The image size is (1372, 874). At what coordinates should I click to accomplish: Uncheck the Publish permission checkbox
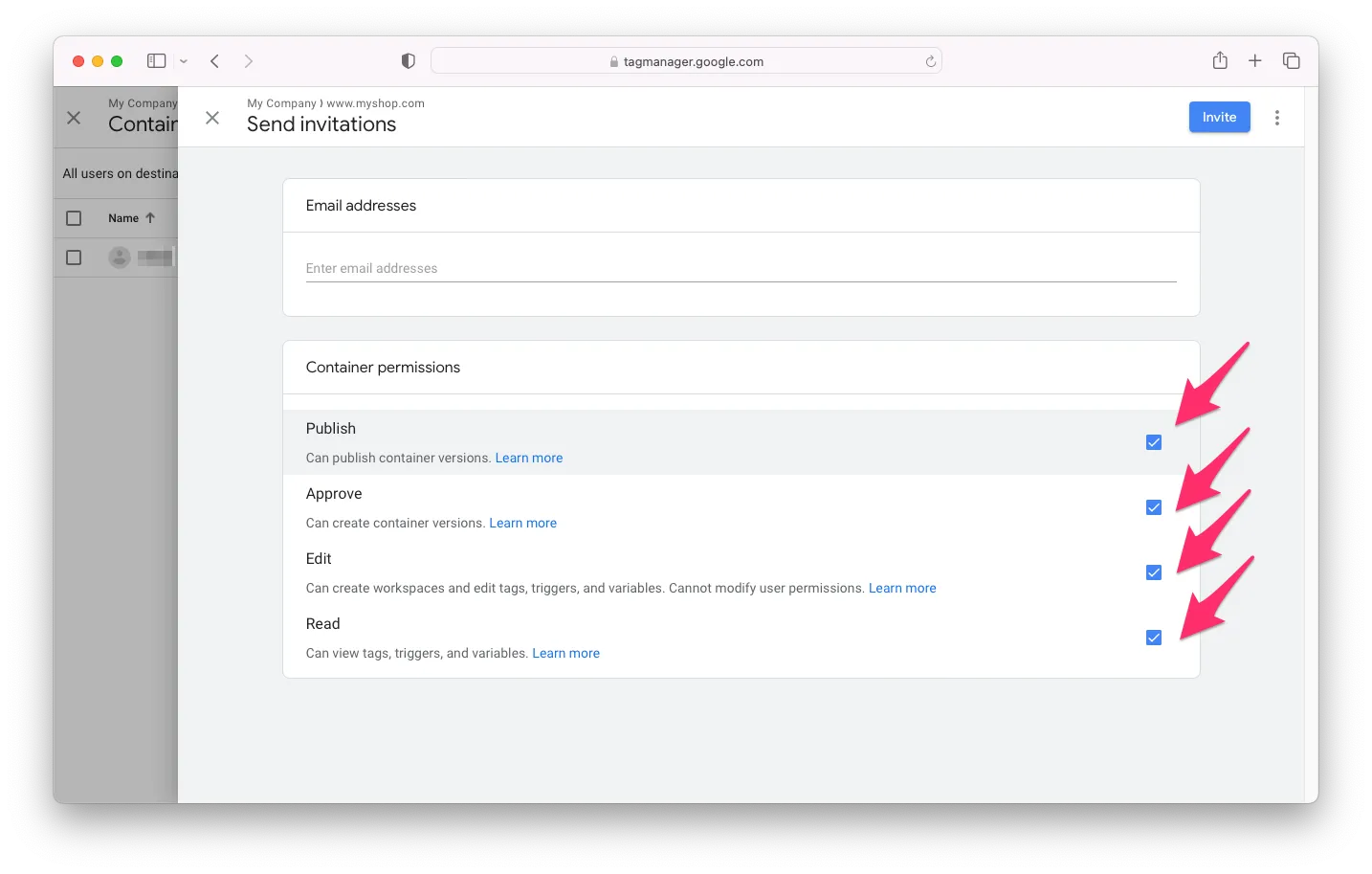pyautogui.click(x=1154, y=442)
